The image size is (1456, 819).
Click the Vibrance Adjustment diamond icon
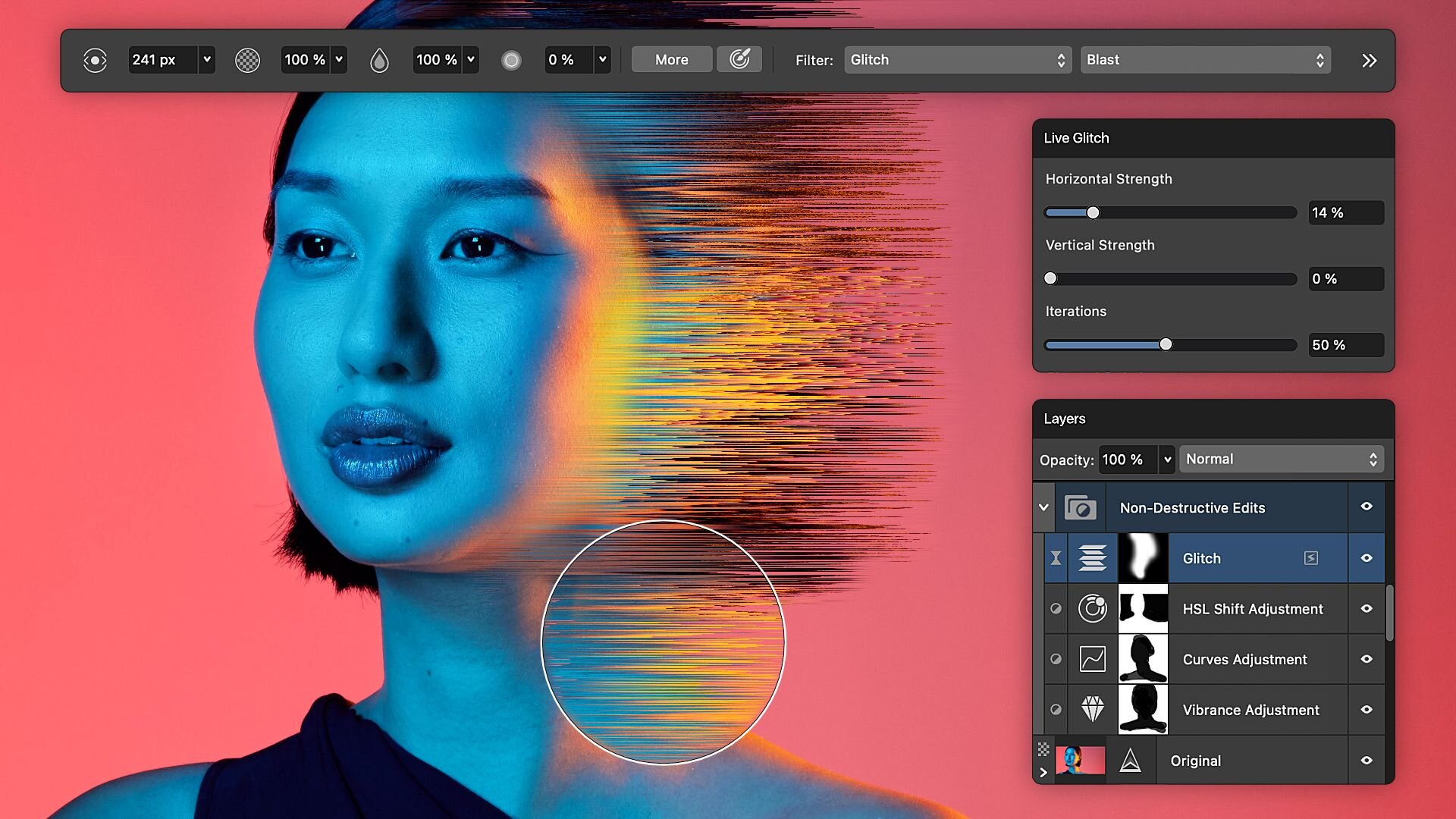point(1092,709)
